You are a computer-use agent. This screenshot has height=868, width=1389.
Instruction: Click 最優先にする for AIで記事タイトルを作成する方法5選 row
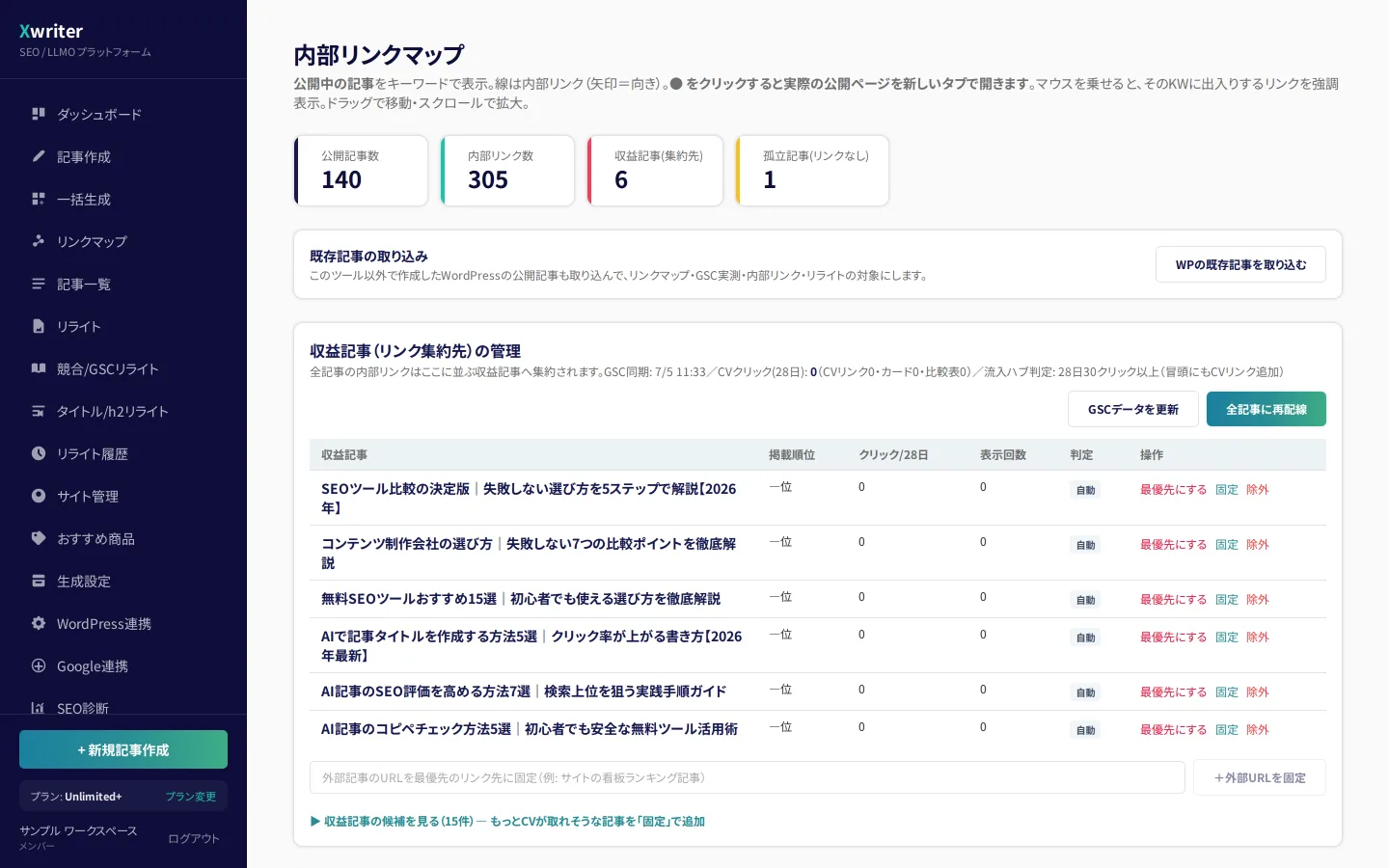coord(1173,637)
